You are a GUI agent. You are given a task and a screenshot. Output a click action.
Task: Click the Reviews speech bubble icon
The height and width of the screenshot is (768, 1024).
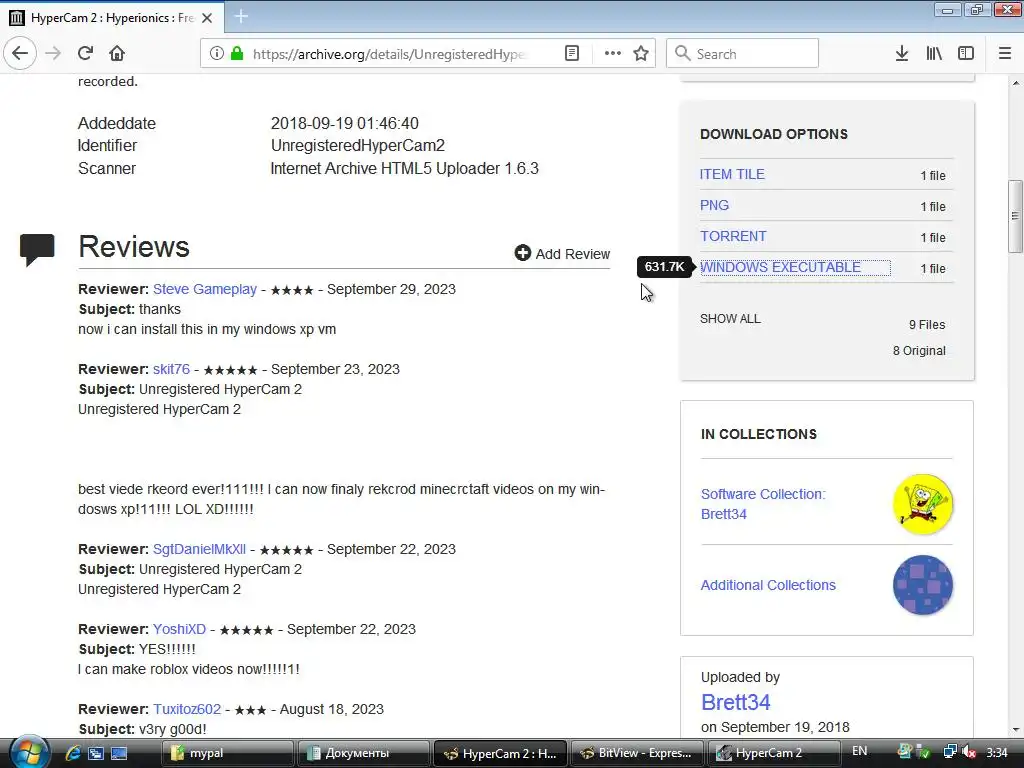(x=37, y=249)
